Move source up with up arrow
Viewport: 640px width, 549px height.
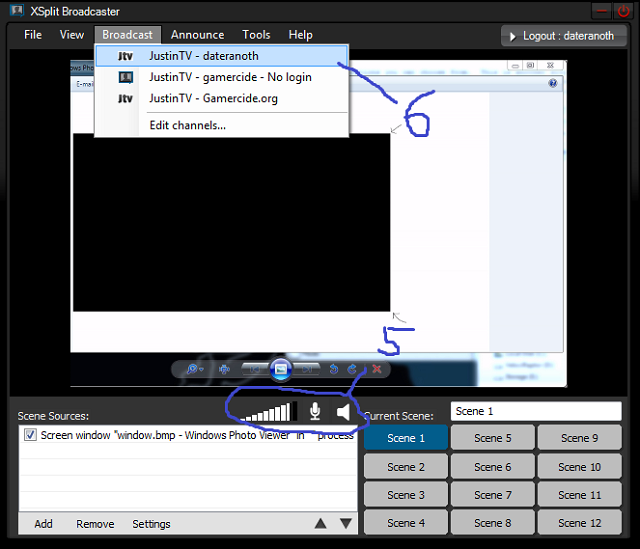click(320, 524)
